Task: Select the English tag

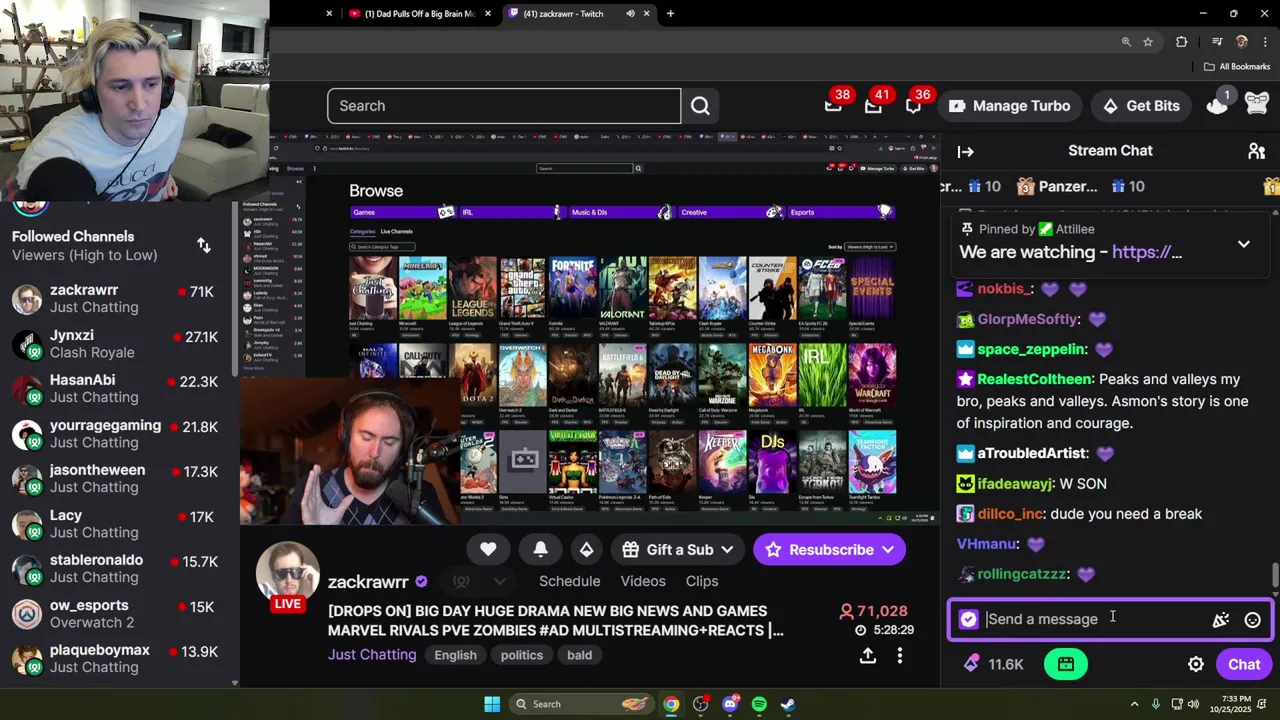Action: (455, 655)
